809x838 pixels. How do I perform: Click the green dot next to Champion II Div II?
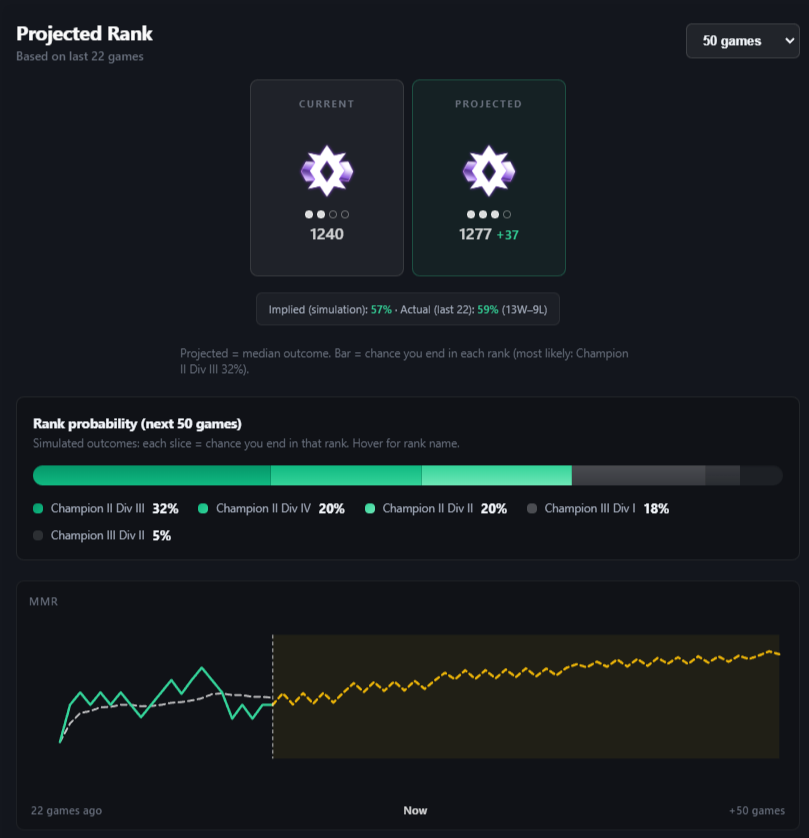click(369, 509)
